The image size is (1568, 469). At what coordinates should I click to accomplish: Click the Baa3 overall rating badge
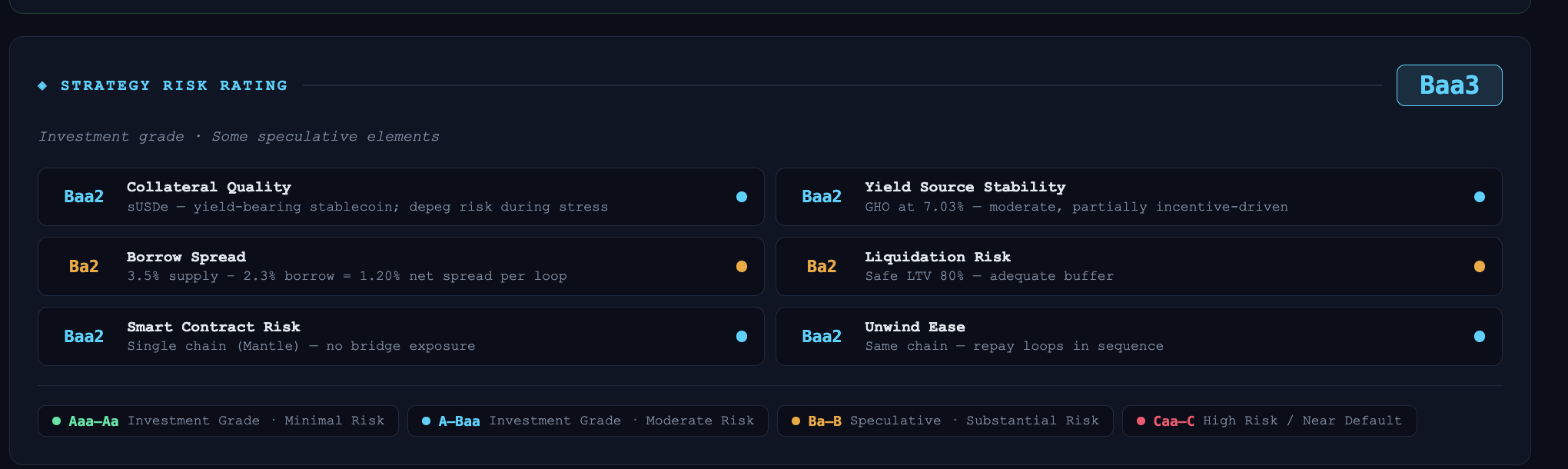(1449, 85)
